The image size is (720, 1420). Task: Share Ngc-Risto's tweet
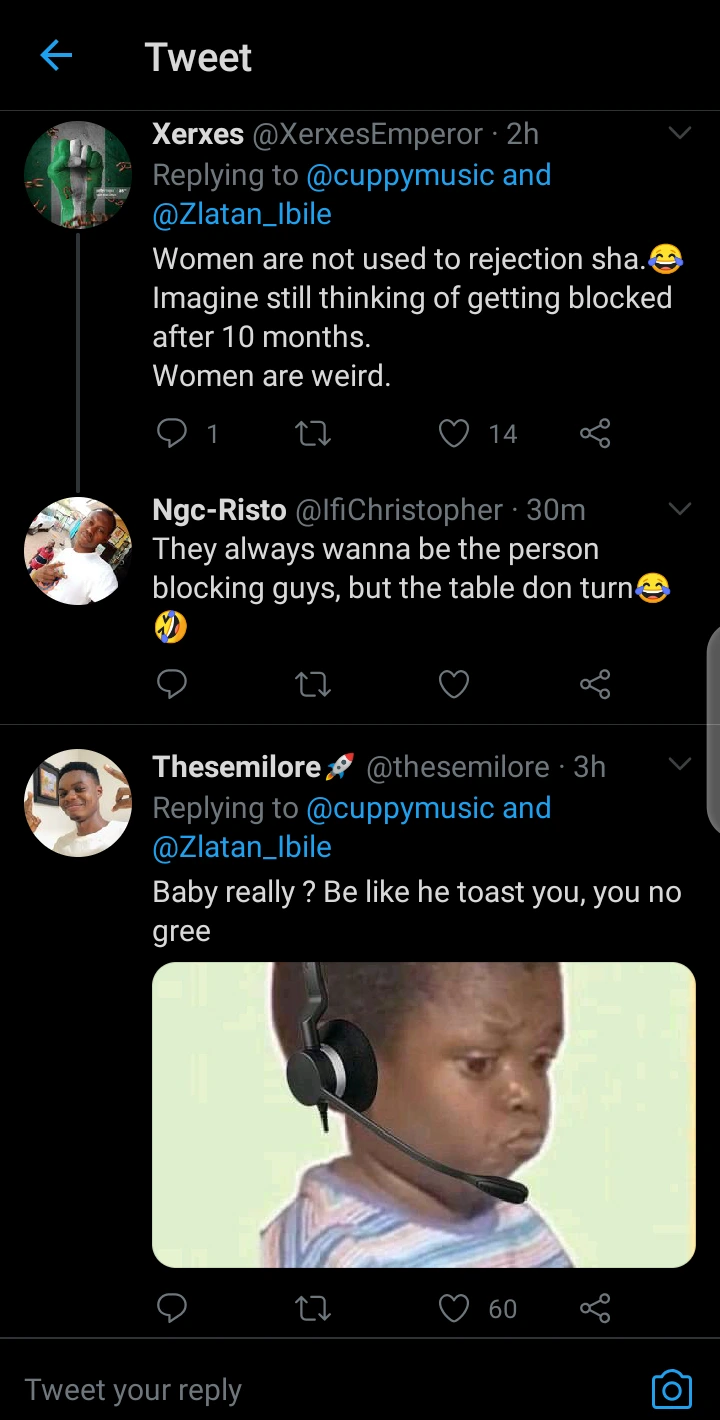(x=595, y=684)
